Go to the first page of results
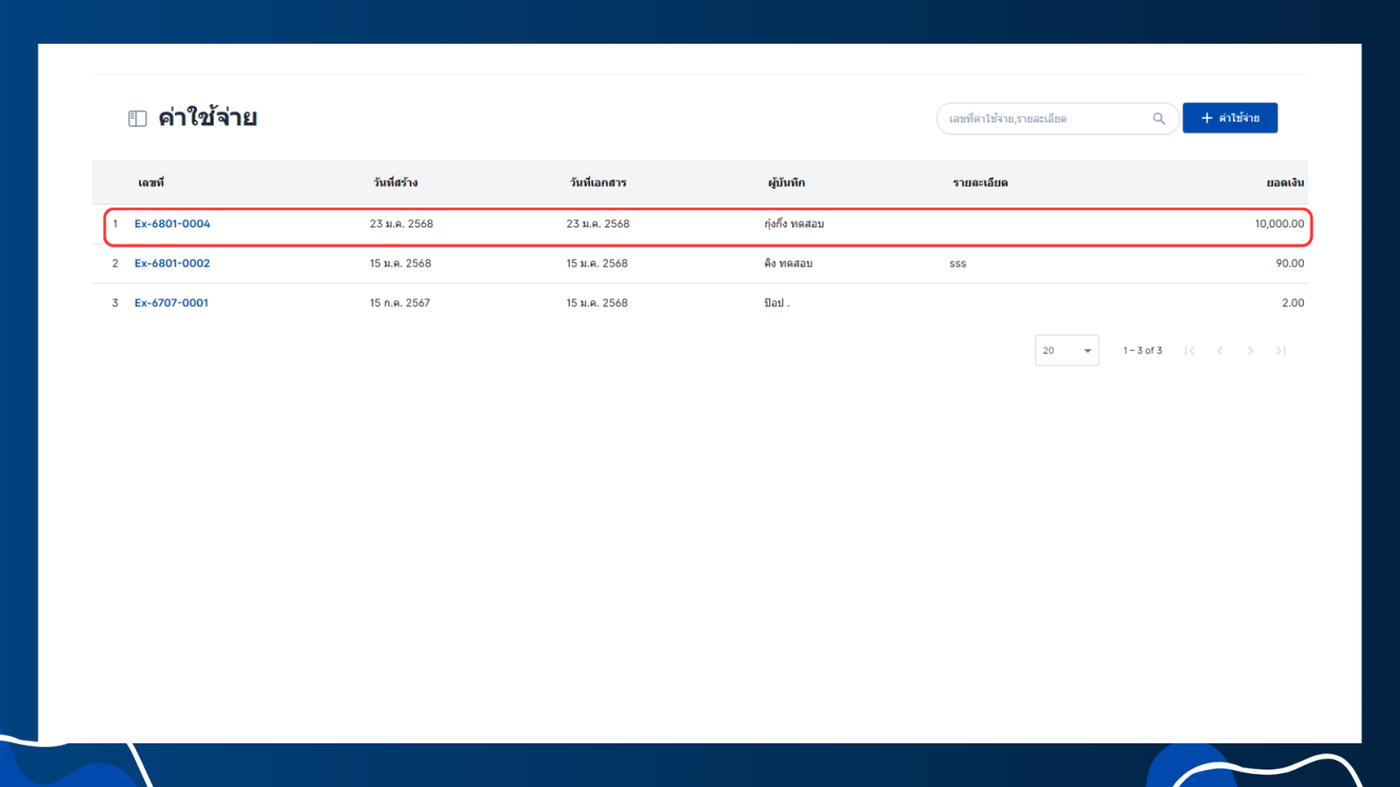1400x787 pixels. [1189, 351]
